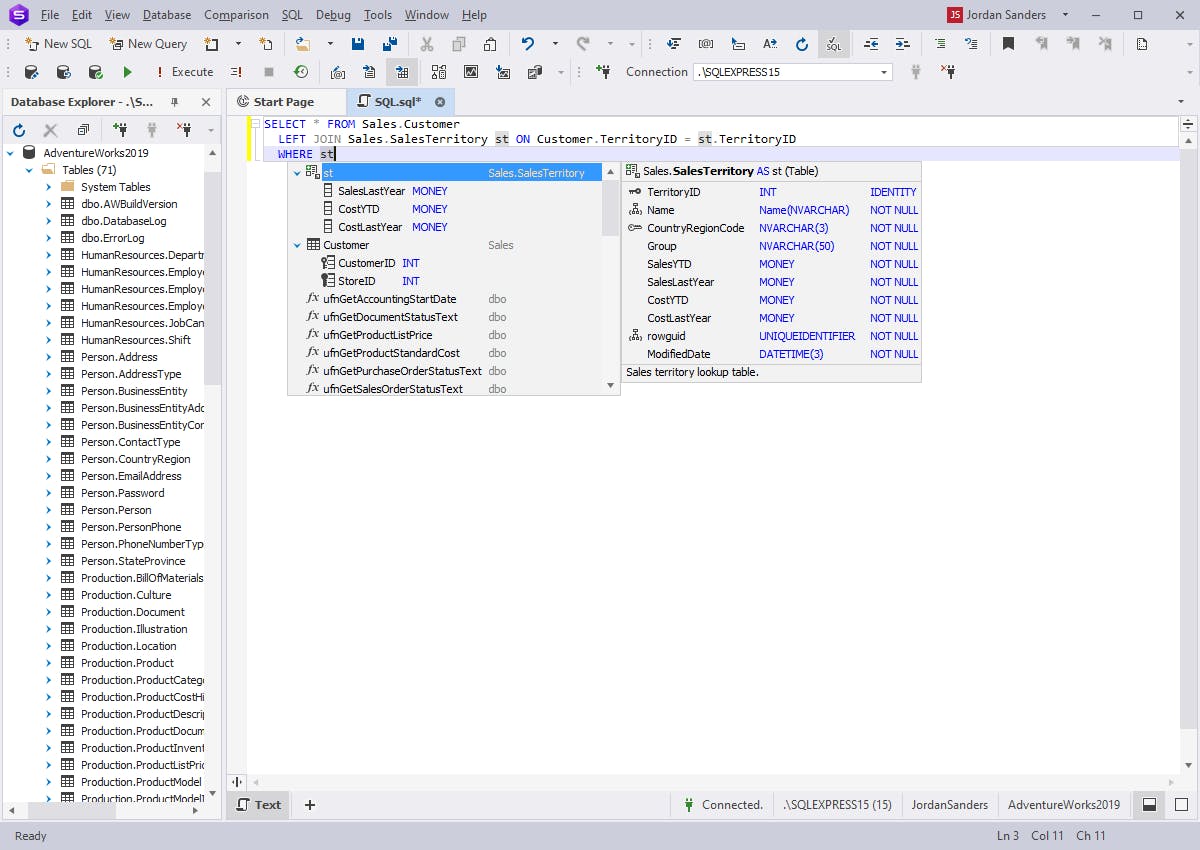Switch to the Start Page tab
This screenshot has width=1200, height=850.
coord(287,101)
